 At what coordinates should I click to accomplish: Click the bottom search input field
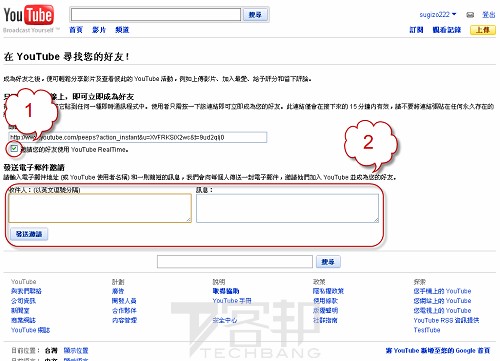pos(235,262)
